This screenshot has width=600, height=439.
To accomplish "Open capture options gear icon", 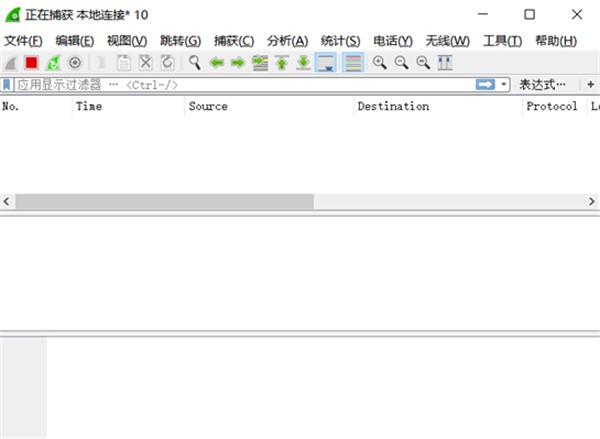I will tap(74, 62).
